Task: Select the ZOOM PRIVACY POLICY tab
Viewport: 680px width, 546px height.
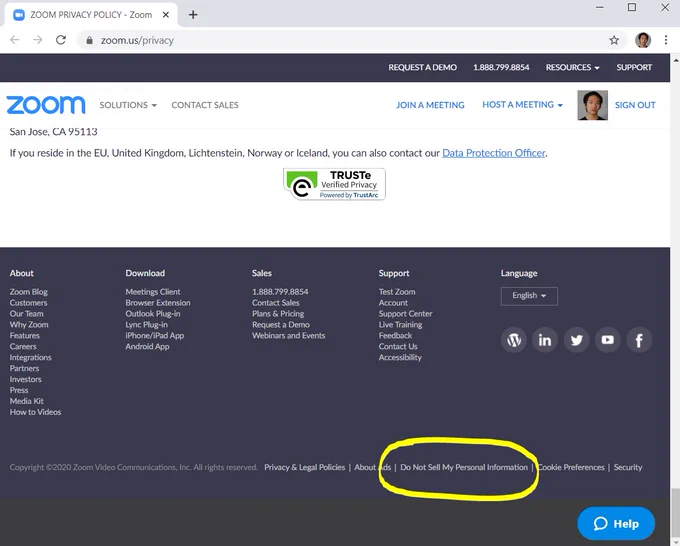Action: coord(91,15)
